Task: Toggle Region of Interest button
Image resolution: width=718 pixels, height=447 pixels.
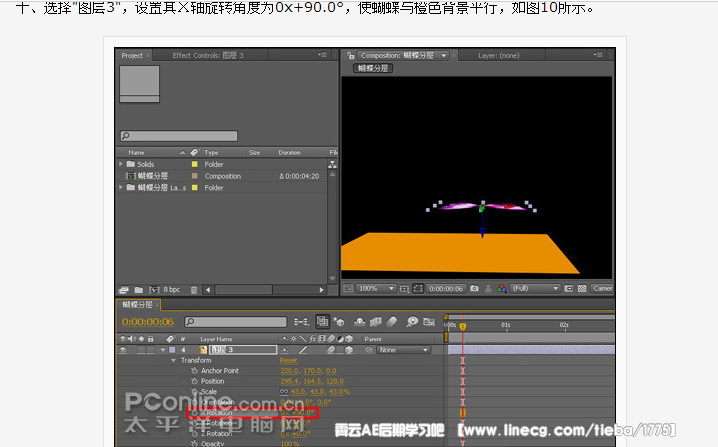Action: tap(569, 289)
